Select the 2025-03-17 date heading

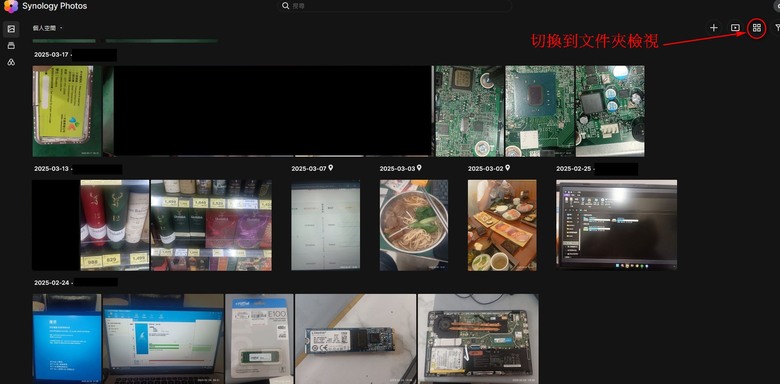(51, 55)
